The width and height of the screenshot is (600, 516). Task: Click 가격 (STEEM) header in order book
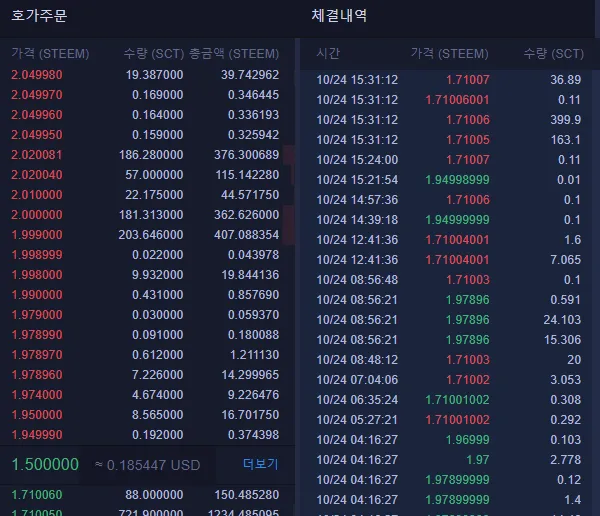[50, 54]
